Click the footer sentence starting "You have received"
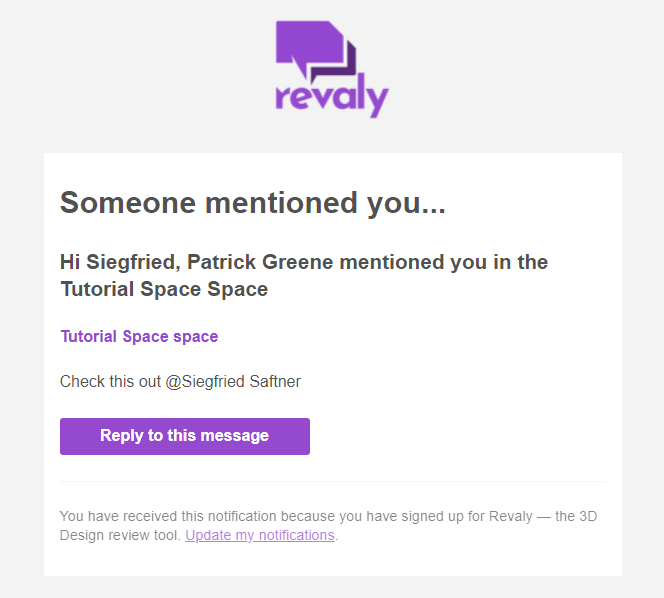Viewport: 664px width, 598px height. pyautogui.click(x=328, y=525)
